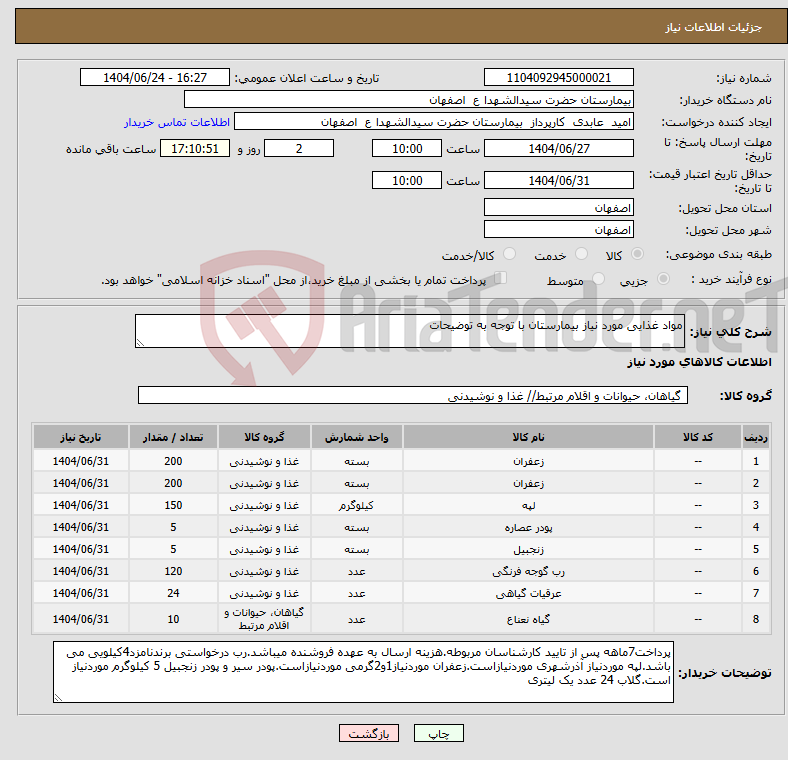Click the resize handle of شرح کلی نیاز box
This screenshot has height=760, width=788.
click(140, 343)
